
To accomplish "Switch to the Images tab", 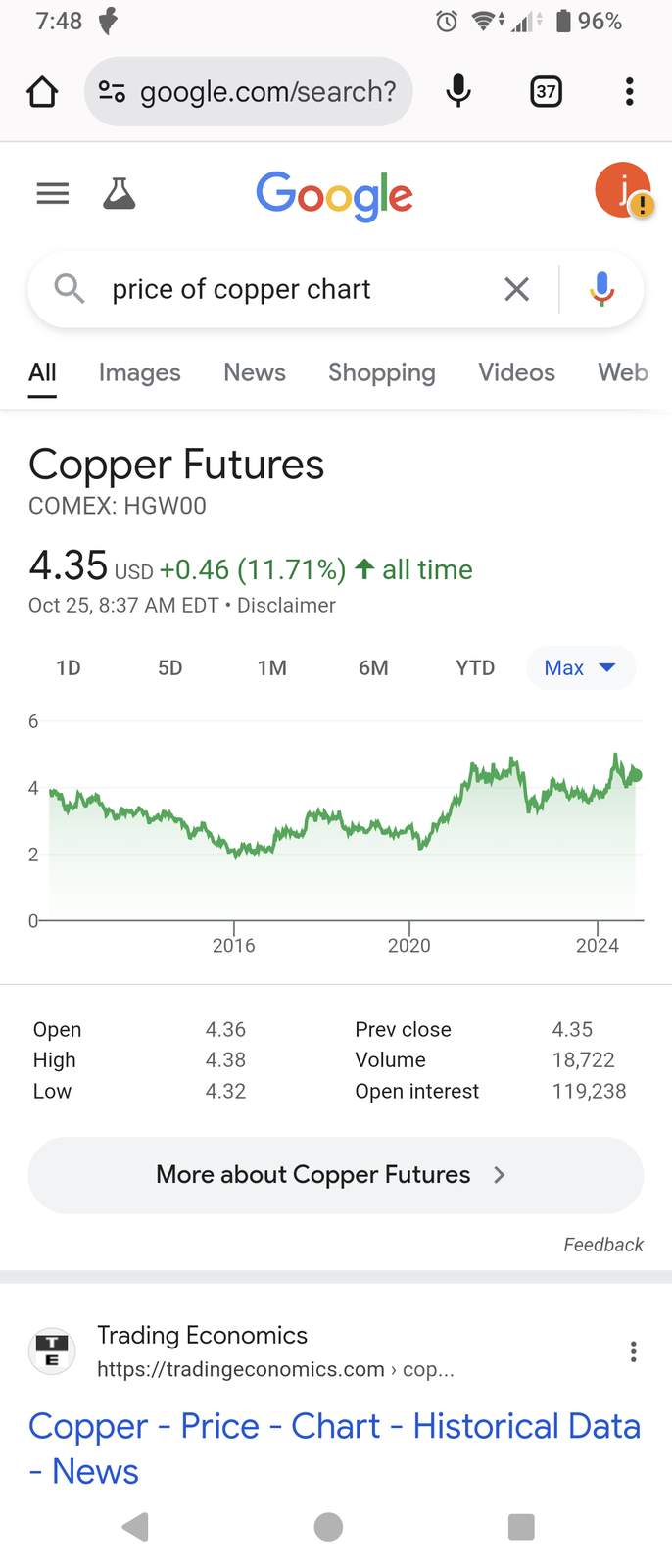I will (140, 372).
